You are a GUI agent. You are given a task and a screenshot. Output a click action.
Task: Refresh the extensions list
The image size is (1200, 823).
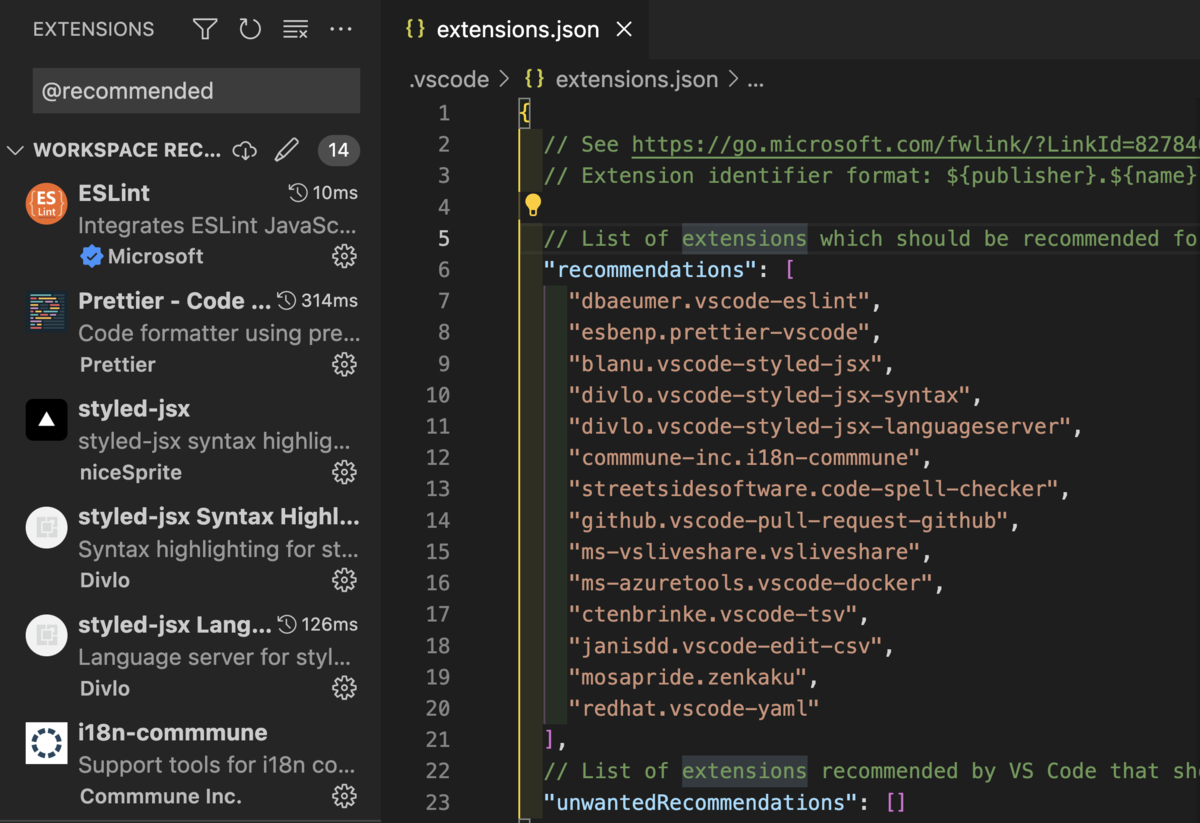pos(250,29)
